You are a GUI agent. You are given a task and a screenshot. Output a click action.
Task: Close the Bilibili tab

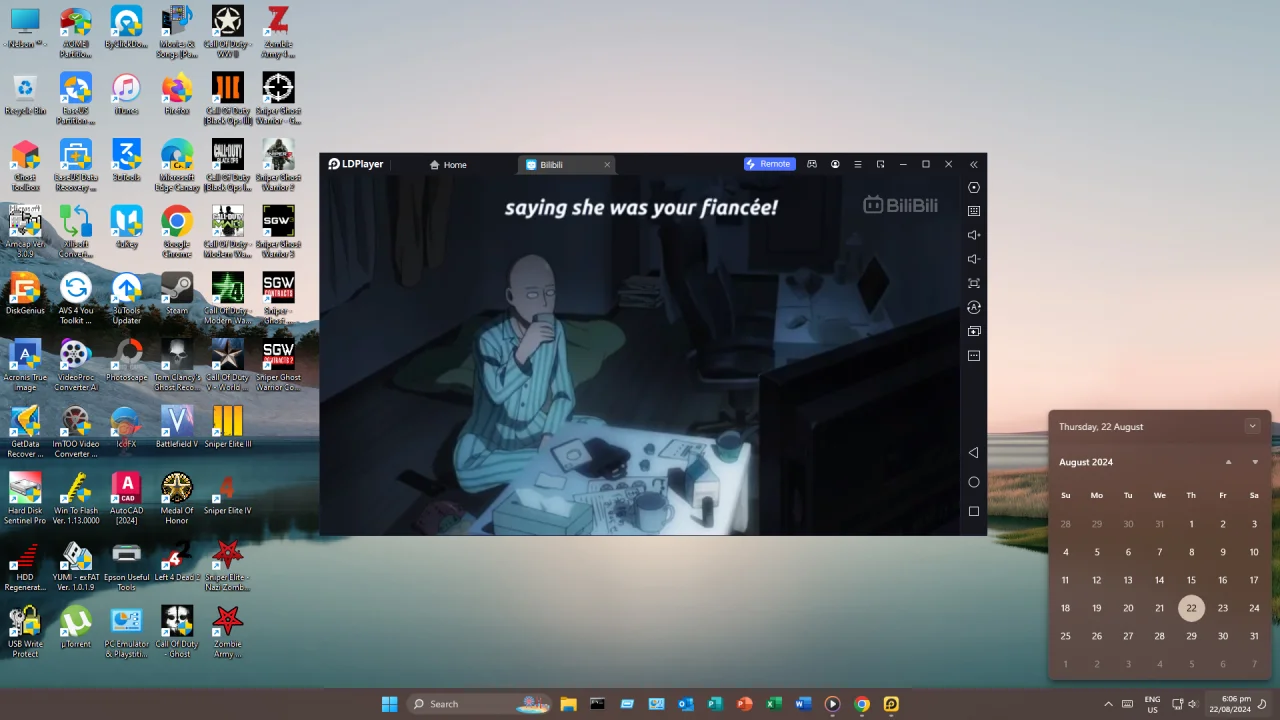[606, 165]
